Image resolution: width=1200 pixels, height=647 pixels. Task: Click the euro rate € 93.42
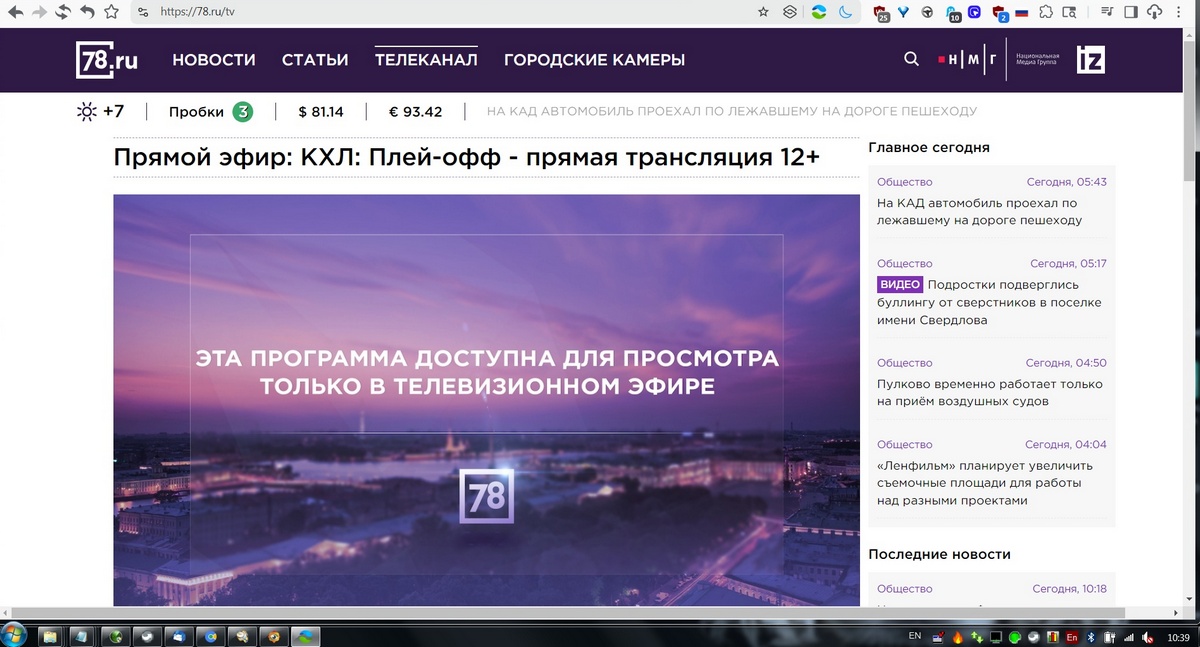(416, 111)
